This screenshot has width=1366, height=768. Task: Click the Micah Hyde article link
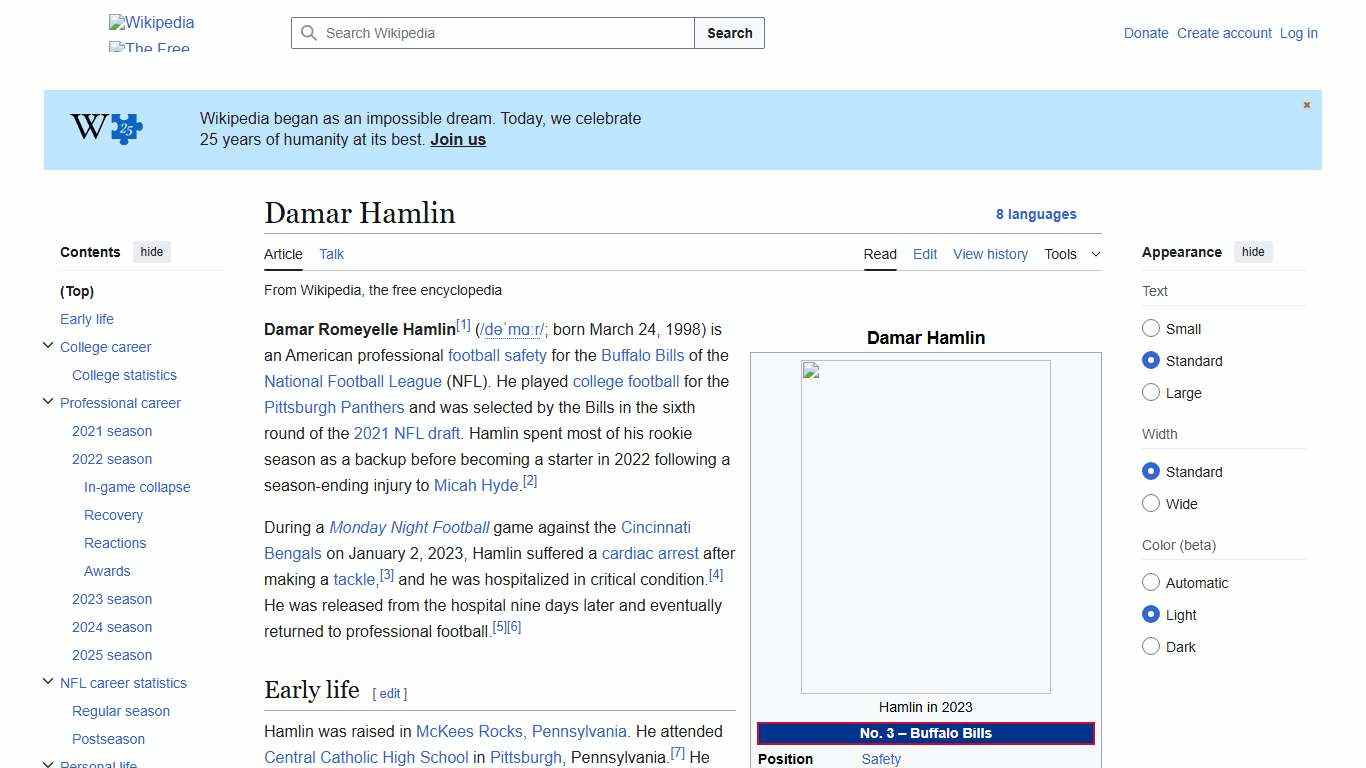coord(476,485)
